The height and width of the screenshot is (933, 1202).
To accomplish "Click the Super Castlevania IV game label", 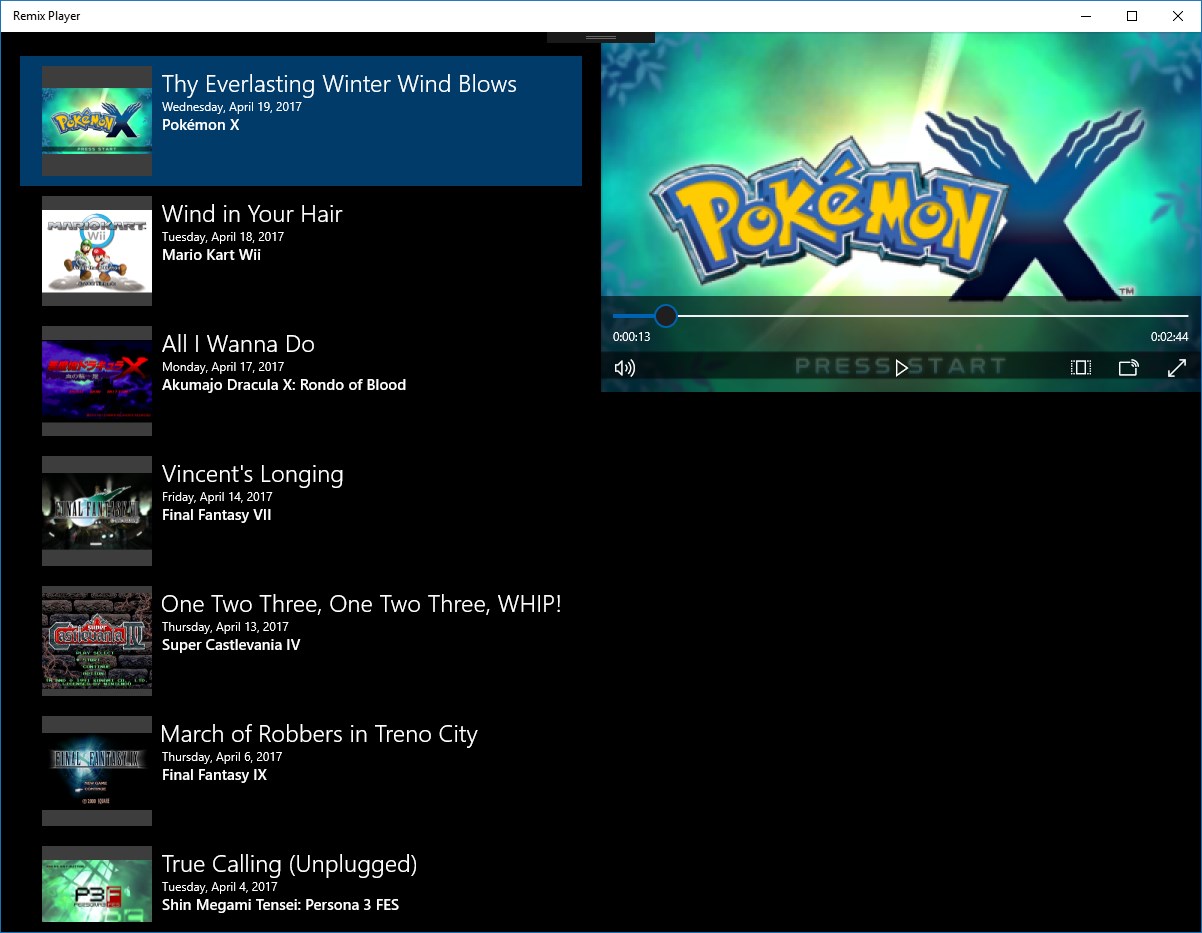I will [x=231, y=645].
